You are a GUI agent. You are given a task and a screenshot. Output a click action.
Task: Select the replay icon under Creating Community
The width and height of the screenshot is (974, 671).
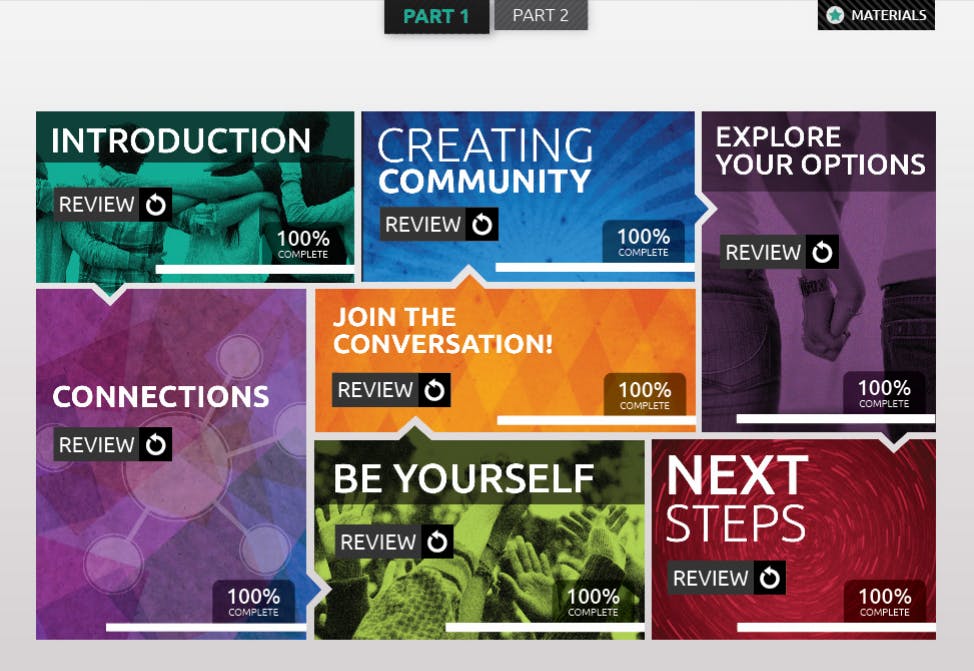[x=480, y=224]
